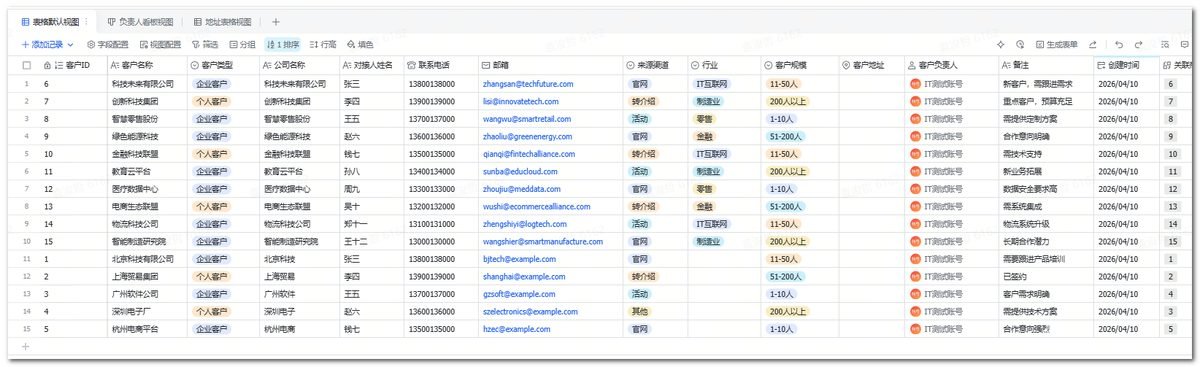
Task: Click the 公司名称 column header
Action: (x=299, y=65)
